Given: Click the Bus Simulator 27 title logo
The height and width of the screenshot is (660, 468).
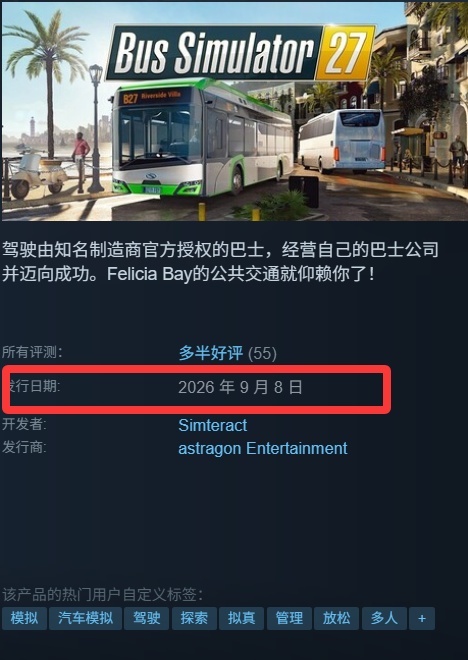Looking at the screenshot, I should (241, 52).
